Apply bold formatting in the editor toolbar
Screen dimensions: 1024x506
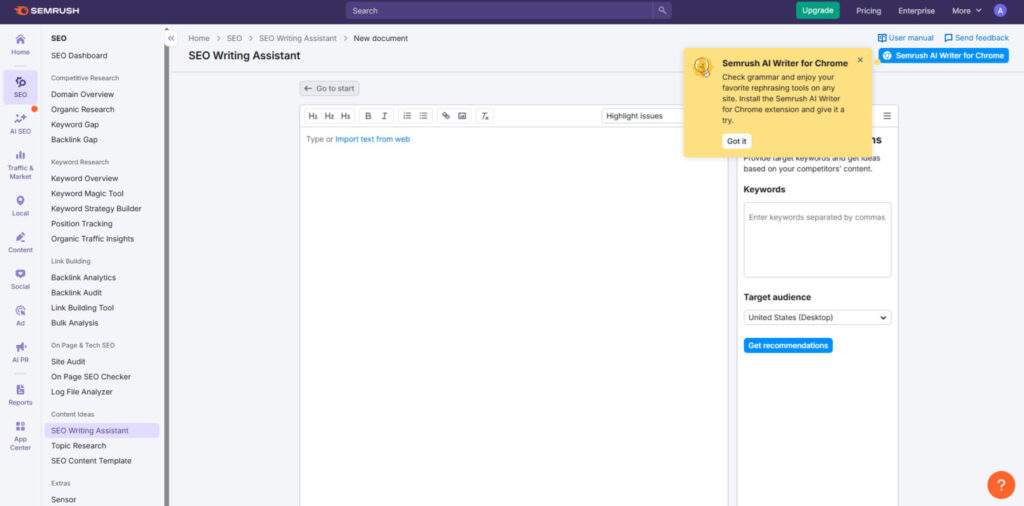click(368, 116)
